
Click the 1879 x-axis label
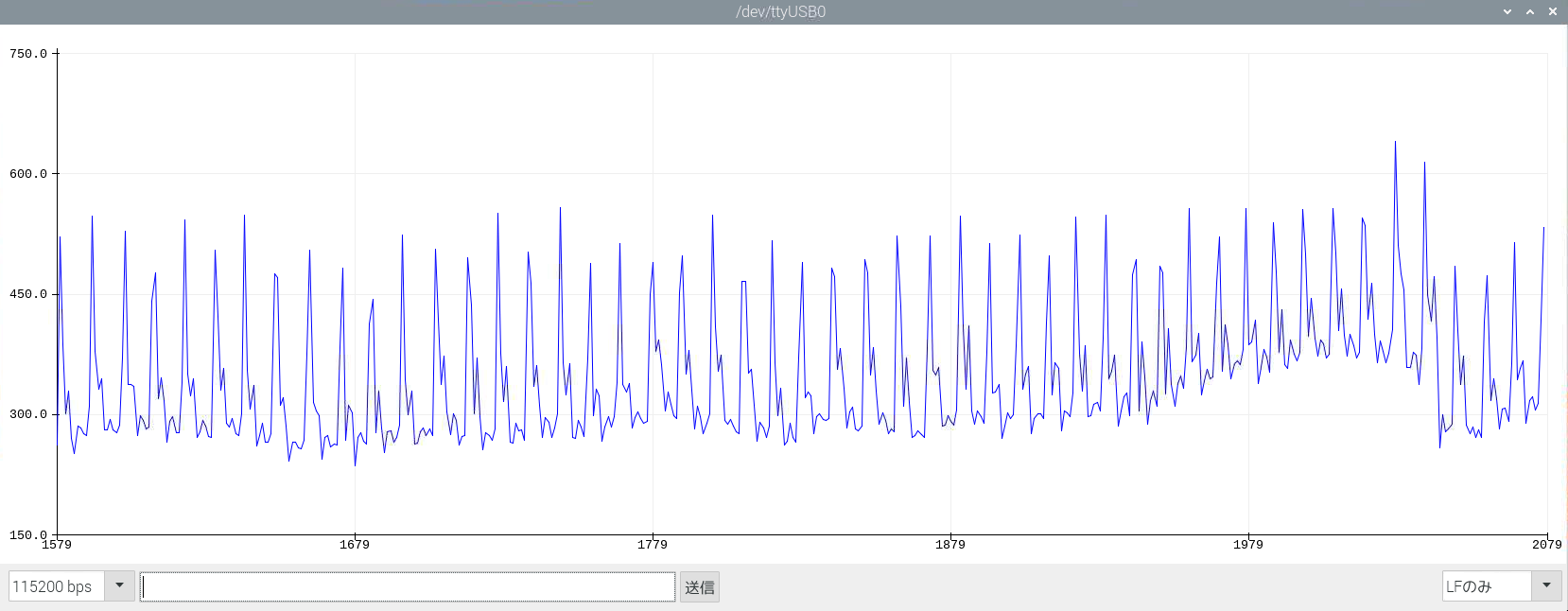pos(950,545)
